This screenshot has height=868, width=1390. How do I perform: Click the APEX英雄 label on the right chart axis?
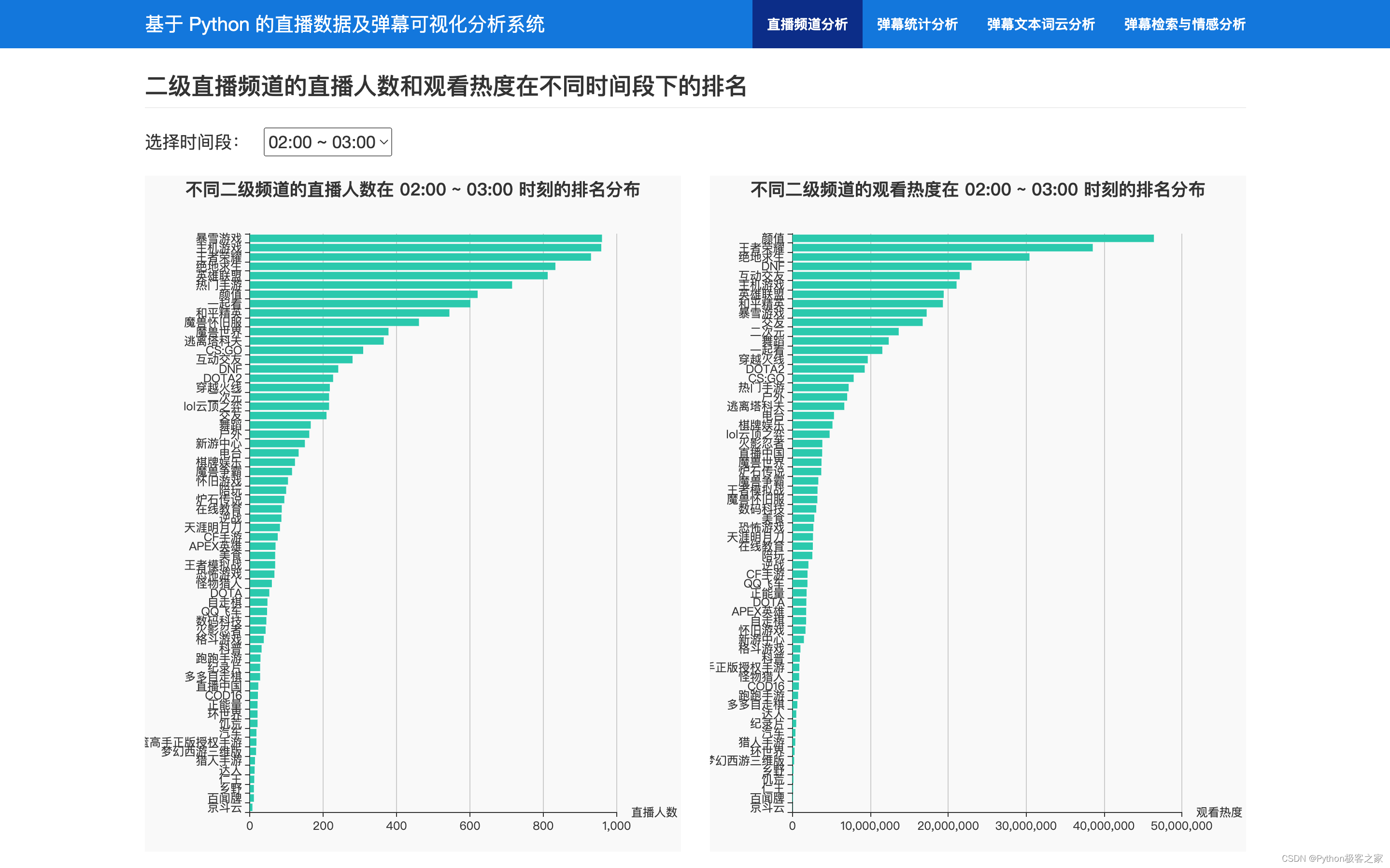click(757, 611)
